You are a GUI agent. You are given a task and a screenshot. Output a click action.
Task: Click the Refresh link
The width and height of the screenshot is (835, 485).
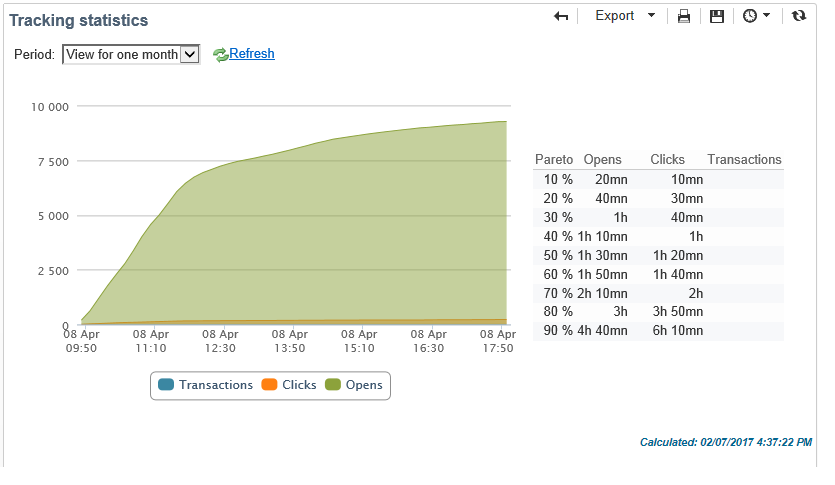point(252,54)
